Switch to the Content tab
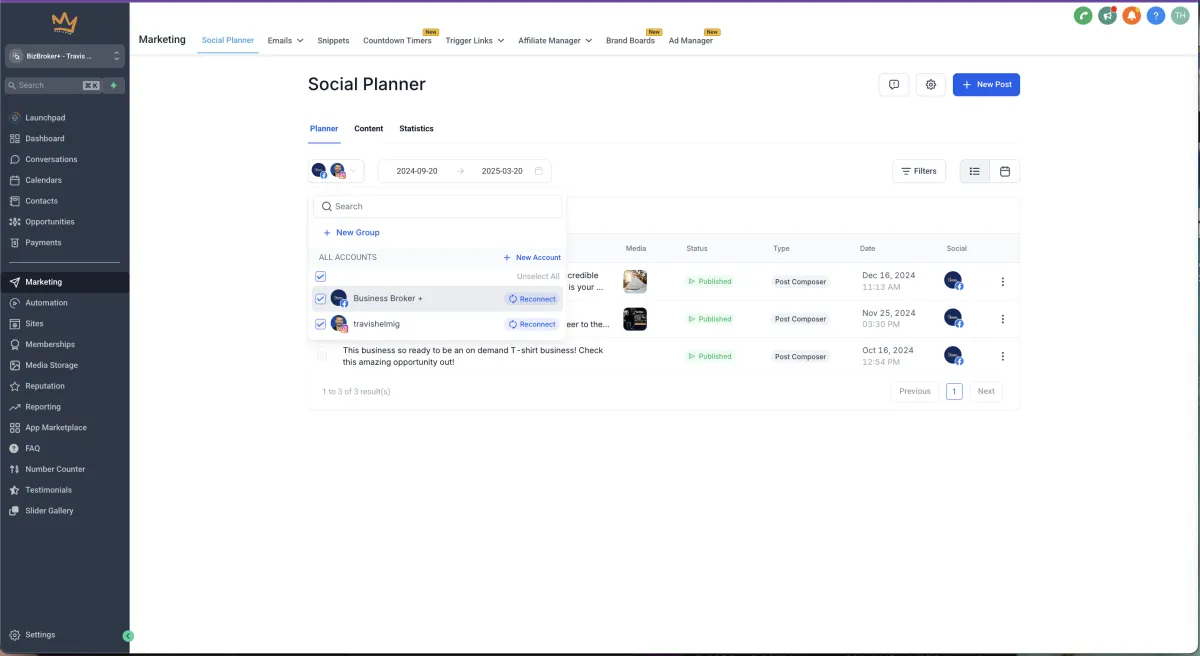 coord(369,129)
